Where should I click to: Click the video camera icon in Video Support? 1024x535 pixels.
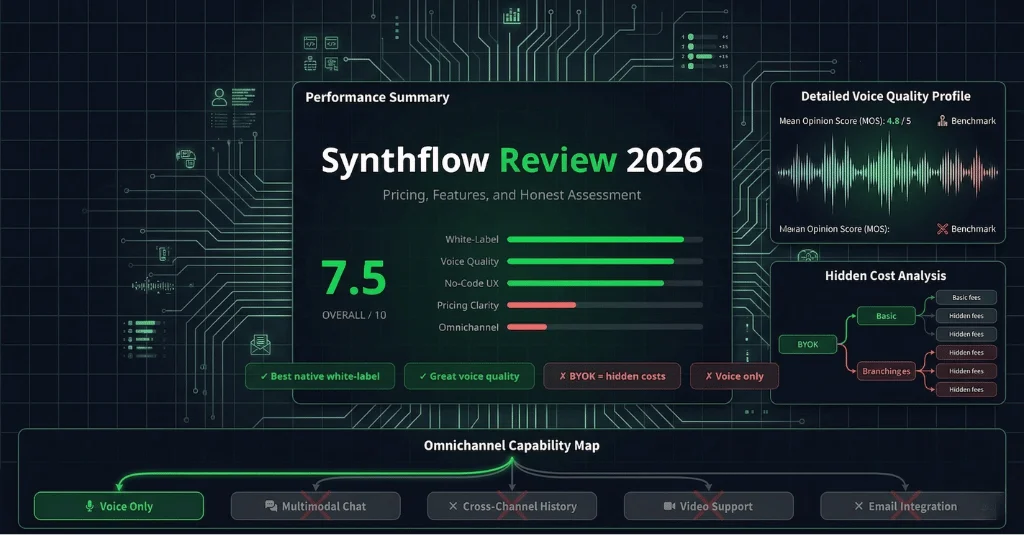click(x=669, y=506)
